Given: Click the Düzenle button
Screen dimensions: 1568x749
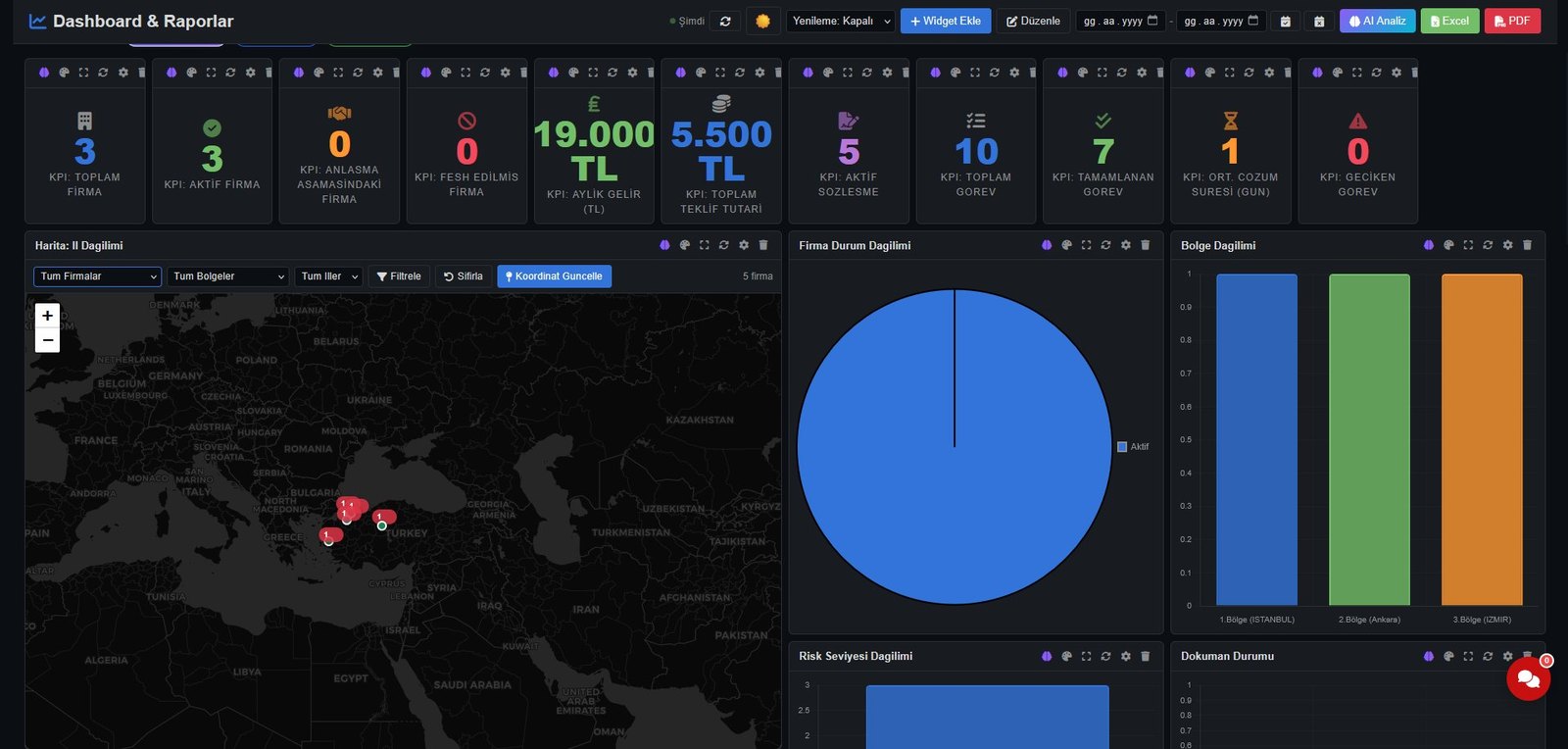Looking at the screenshot, I should click(1034, 21).
